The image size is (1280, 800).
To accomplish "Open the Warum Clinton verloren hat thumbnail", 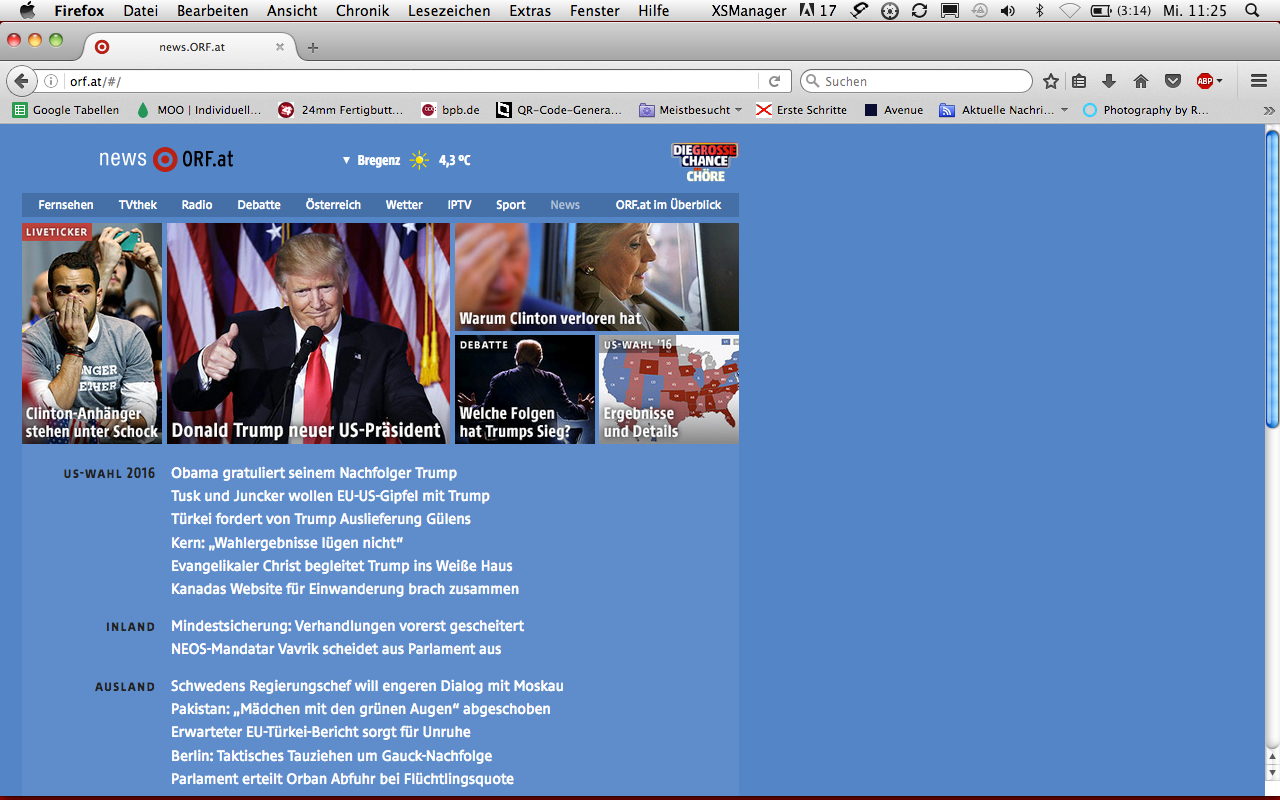I will pyautogui.click(x=597, y=277).
